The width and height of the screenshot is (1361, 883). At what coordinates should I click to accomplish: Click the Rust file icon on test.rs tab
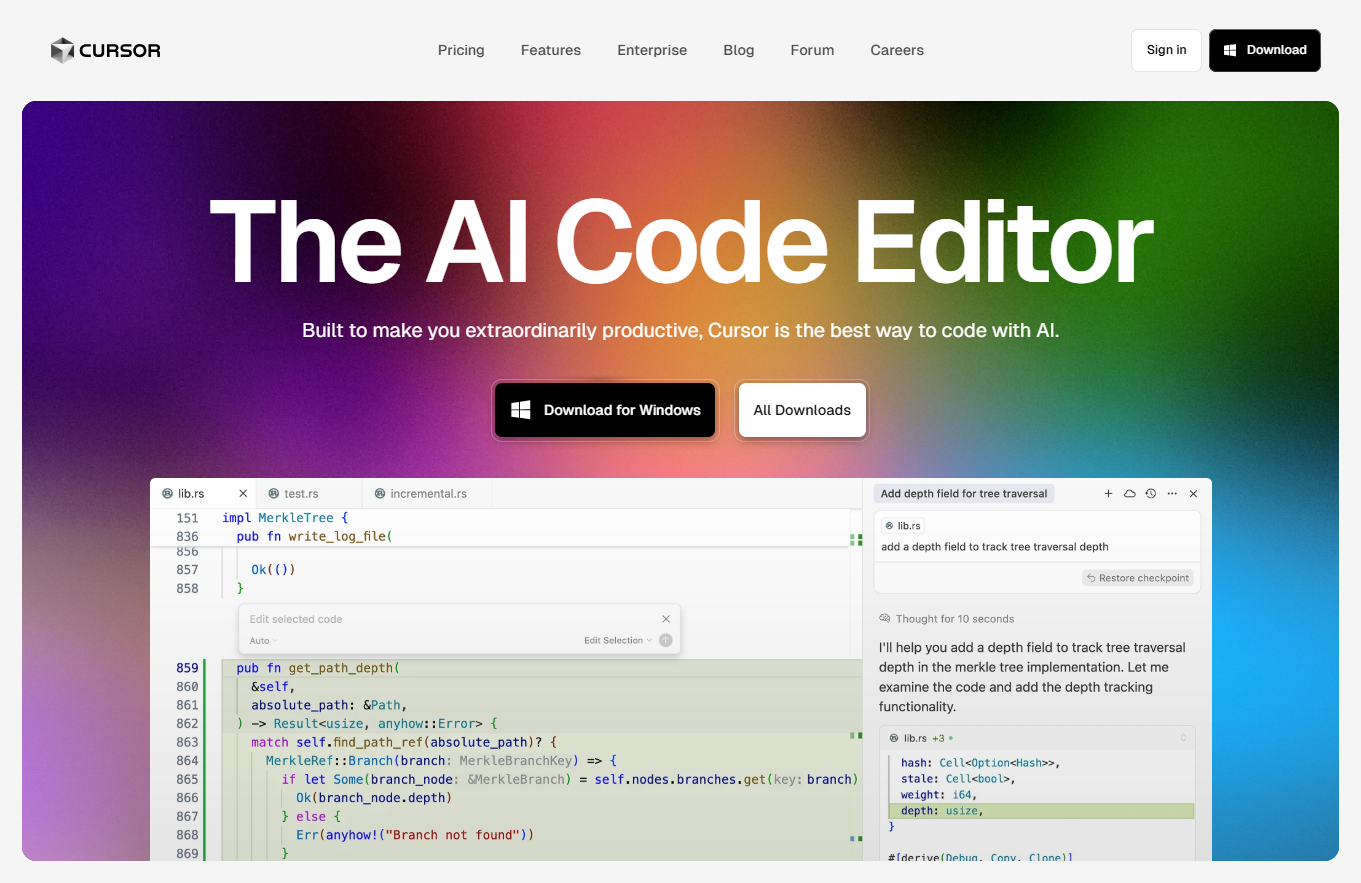pyautogui.click(x=273, y=494)
